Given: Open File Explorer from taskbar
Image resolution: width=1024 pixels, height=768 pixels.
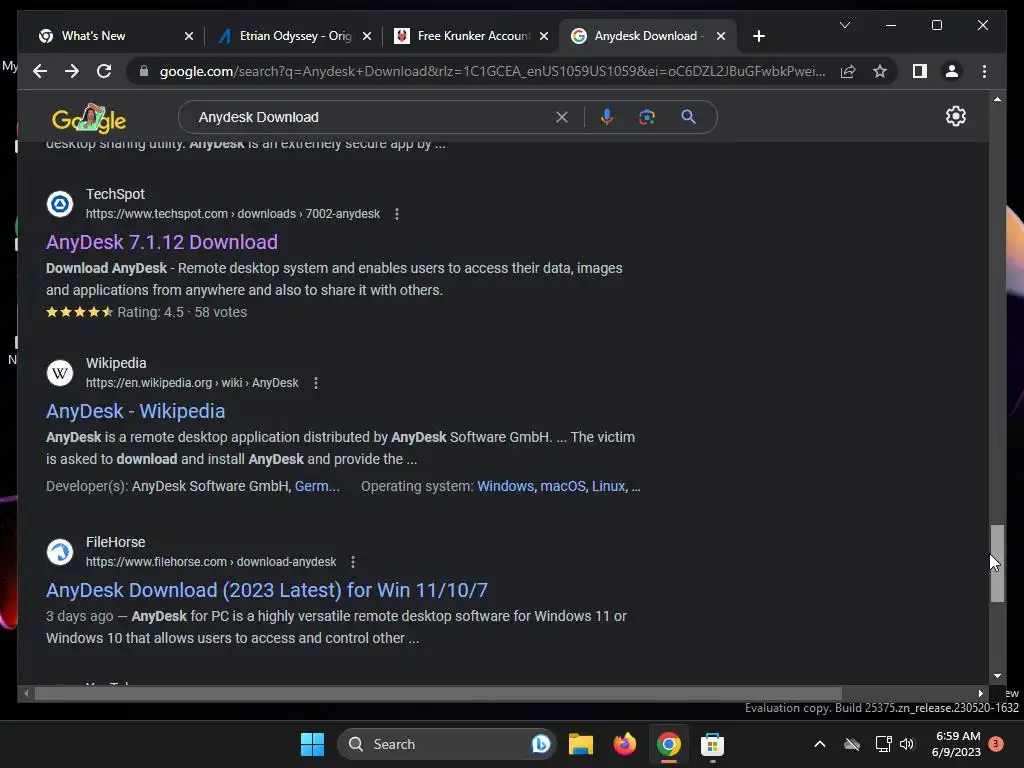Looking at the screenshot, I should click(x=581, y=744).
